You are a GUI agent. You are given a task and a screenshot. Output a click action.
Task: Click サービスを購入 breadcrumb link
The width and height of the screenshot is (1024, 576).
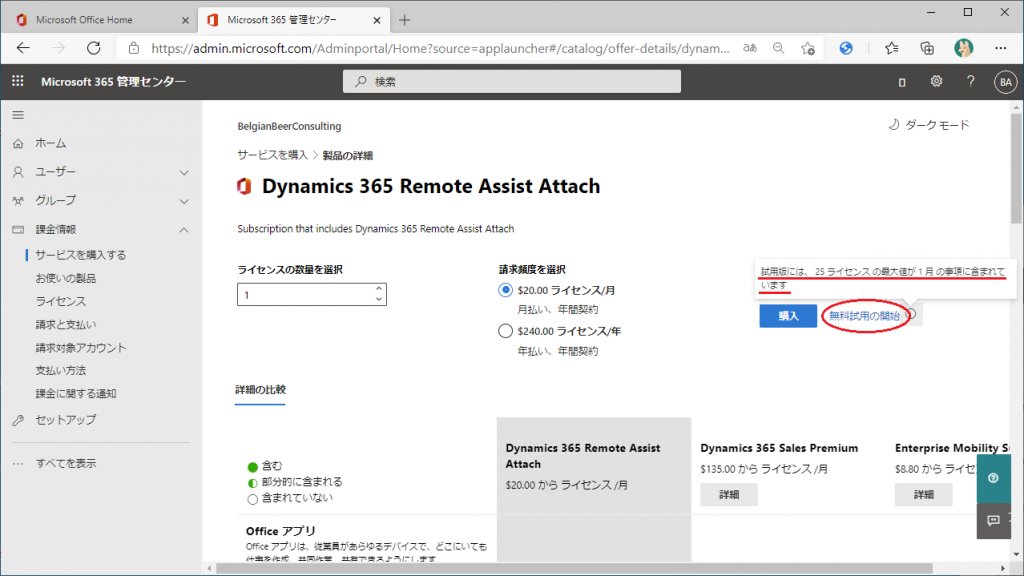(x=272, y=155)
